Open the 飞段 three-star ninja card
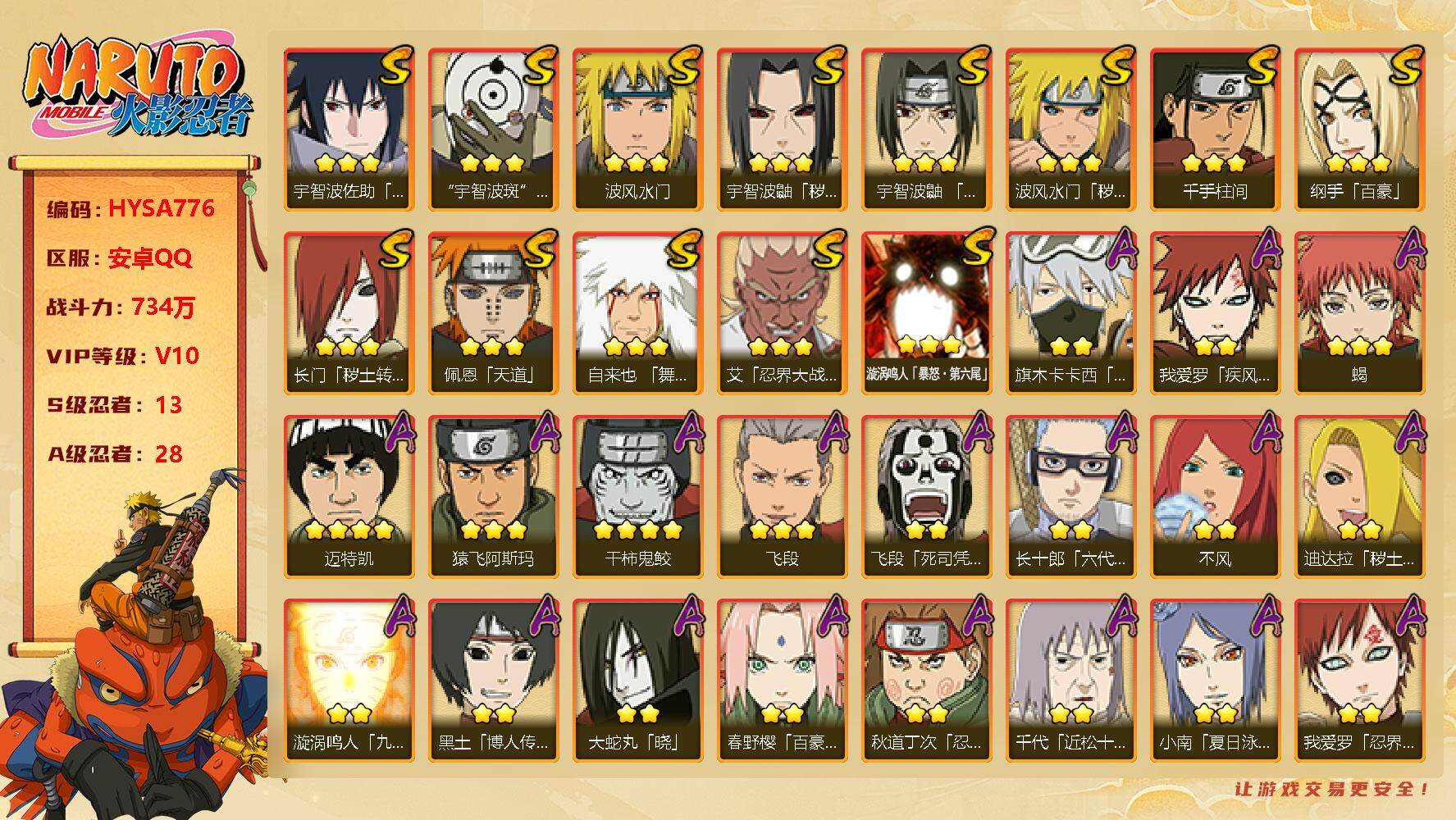The width and height of the screenshot is (1456, 820). (x=782, y=497)
